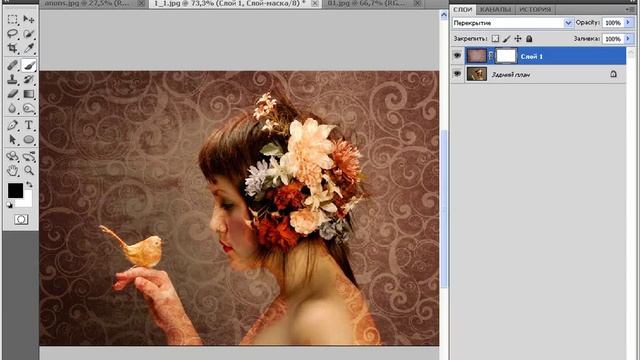Select the Zoom tool
640x360 pixels.
click(x=29, y=171)
